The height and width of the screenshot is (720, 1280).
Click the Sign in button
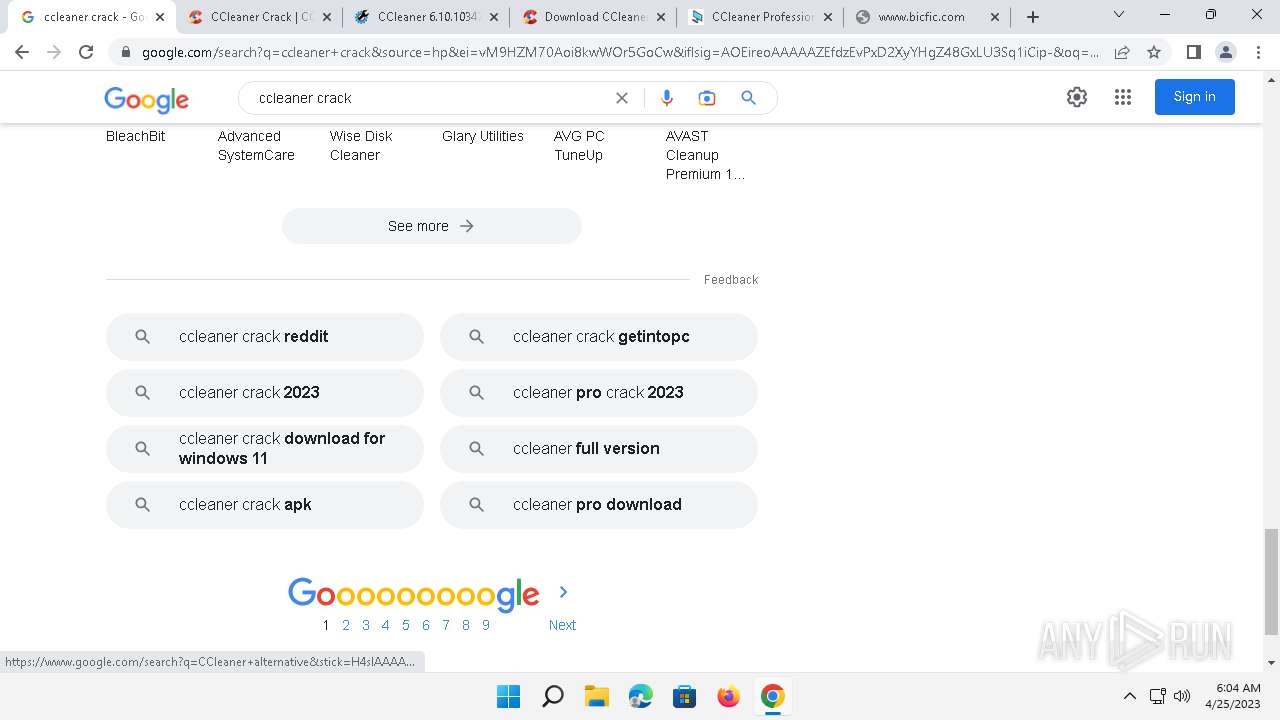[x=1194, y=97]
